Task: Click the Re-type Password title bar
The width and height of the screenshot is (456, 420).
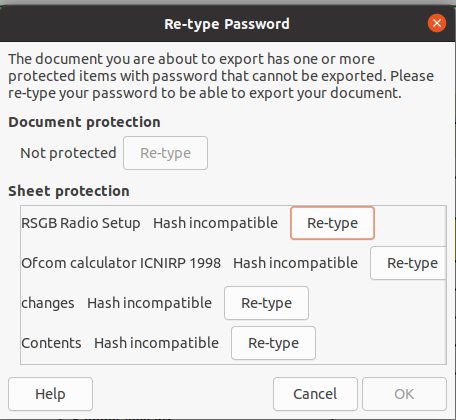Action: tap(227, 24)
